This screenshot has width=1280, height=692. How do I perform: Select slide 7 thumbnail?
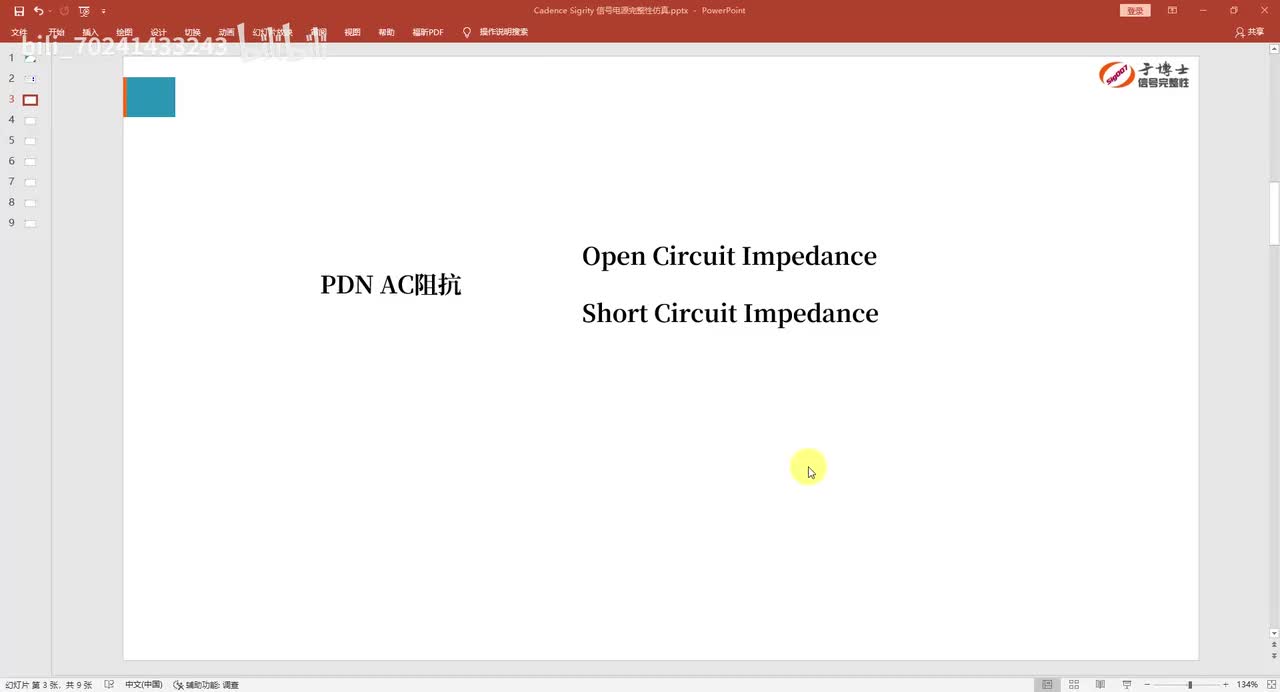point(30,182)
